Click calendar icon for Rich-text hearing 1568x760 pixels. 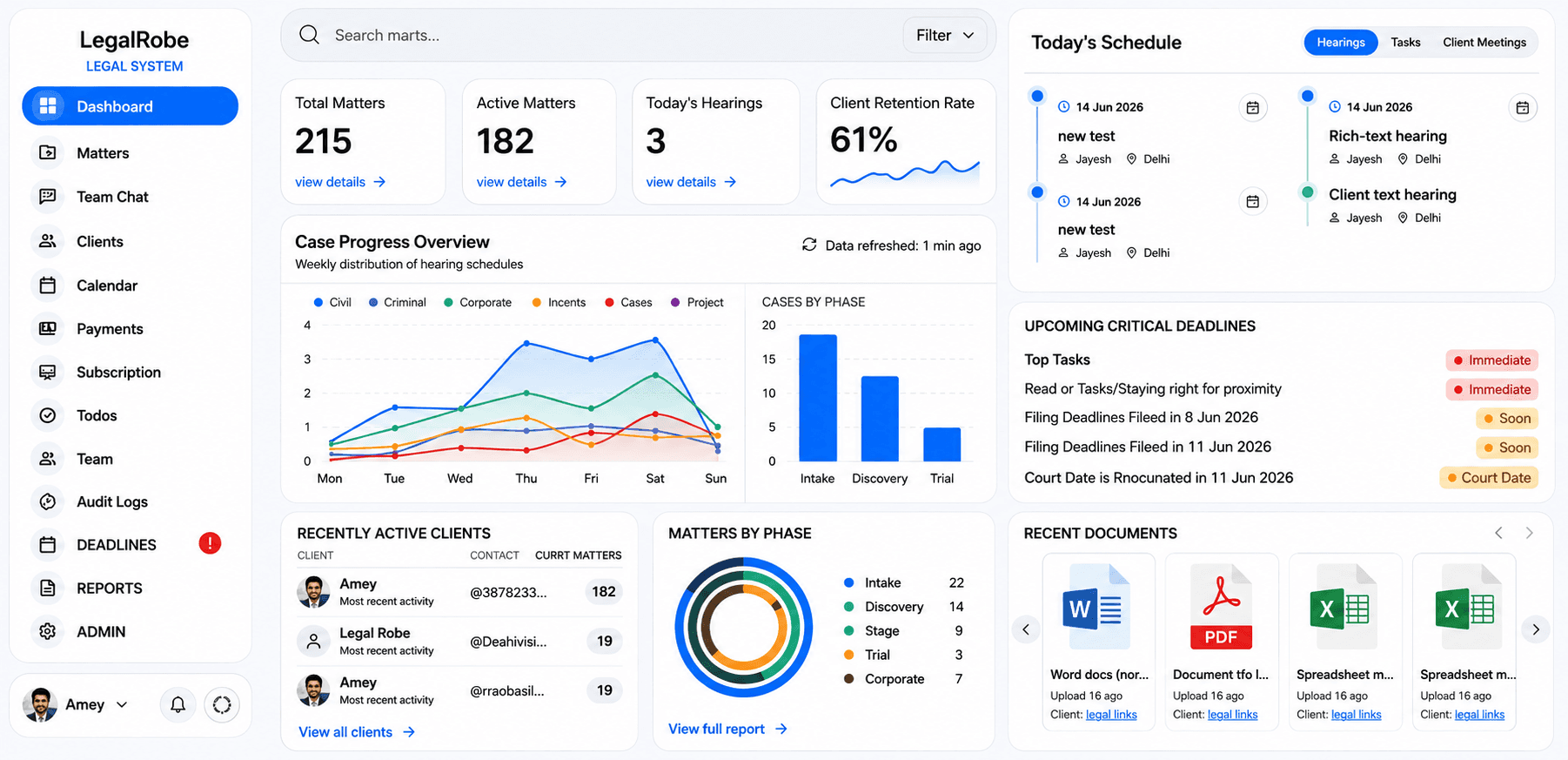pos(1522,107)
